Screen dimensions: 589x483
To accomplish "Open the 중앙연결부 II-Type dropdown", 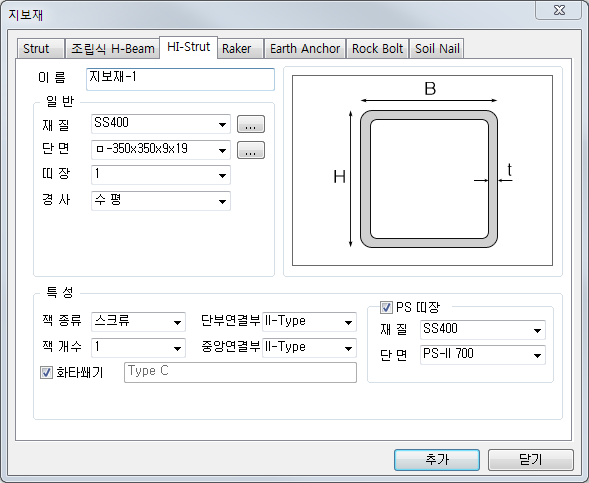I will [x=309, y=348].
